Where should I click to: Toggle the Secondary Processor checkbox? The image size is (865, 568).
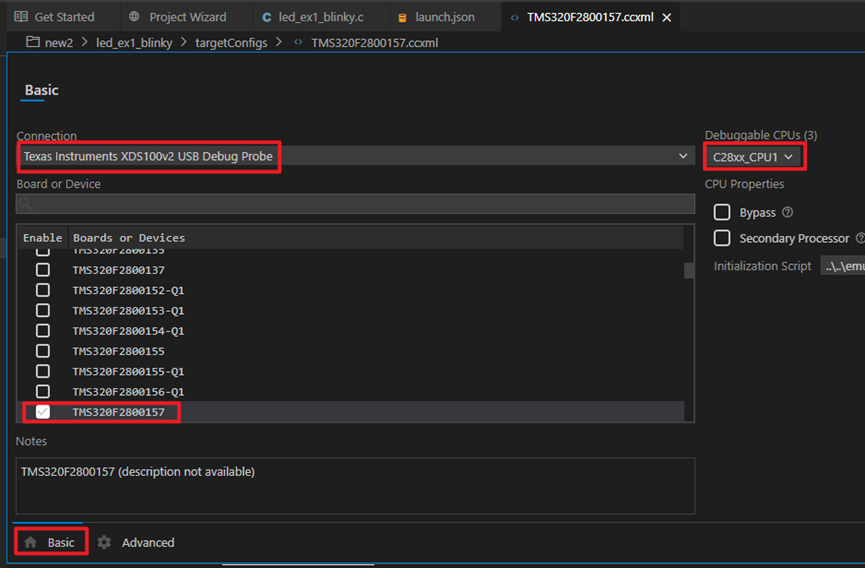[722, 238]
